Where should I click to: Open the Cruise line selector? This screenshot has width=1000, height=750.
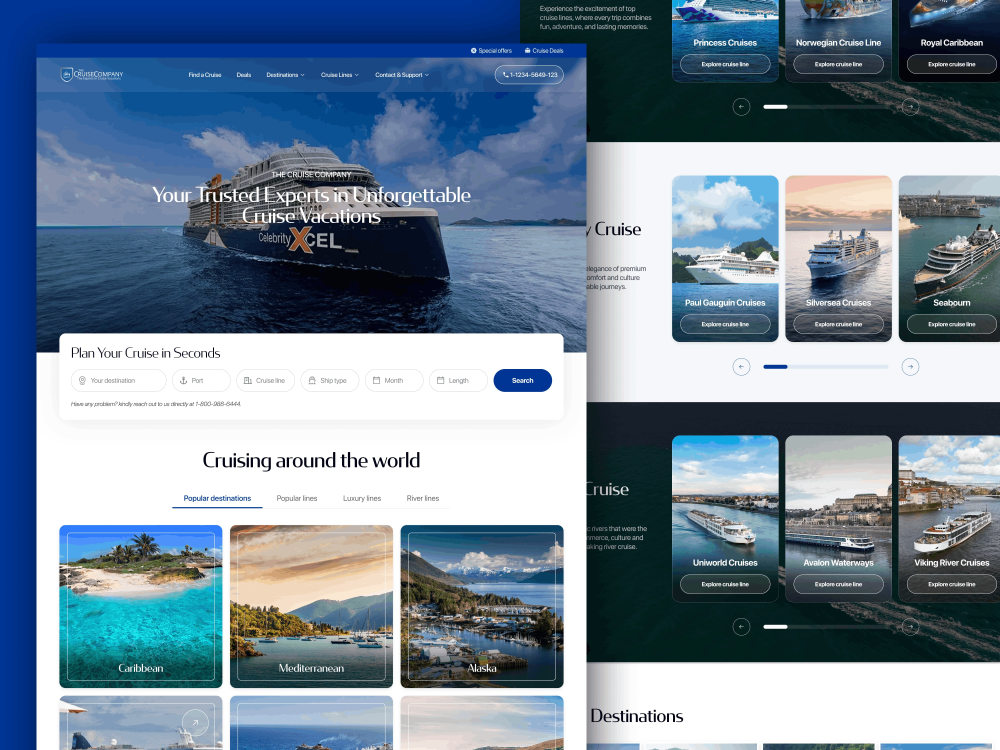[265, 380]
